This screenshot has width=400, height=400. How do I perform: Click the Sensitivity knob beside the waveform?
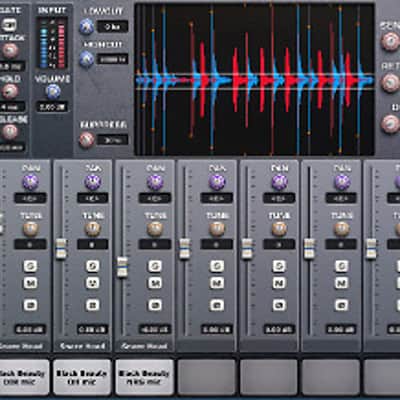pyautogui.click(x=390, y=42)
